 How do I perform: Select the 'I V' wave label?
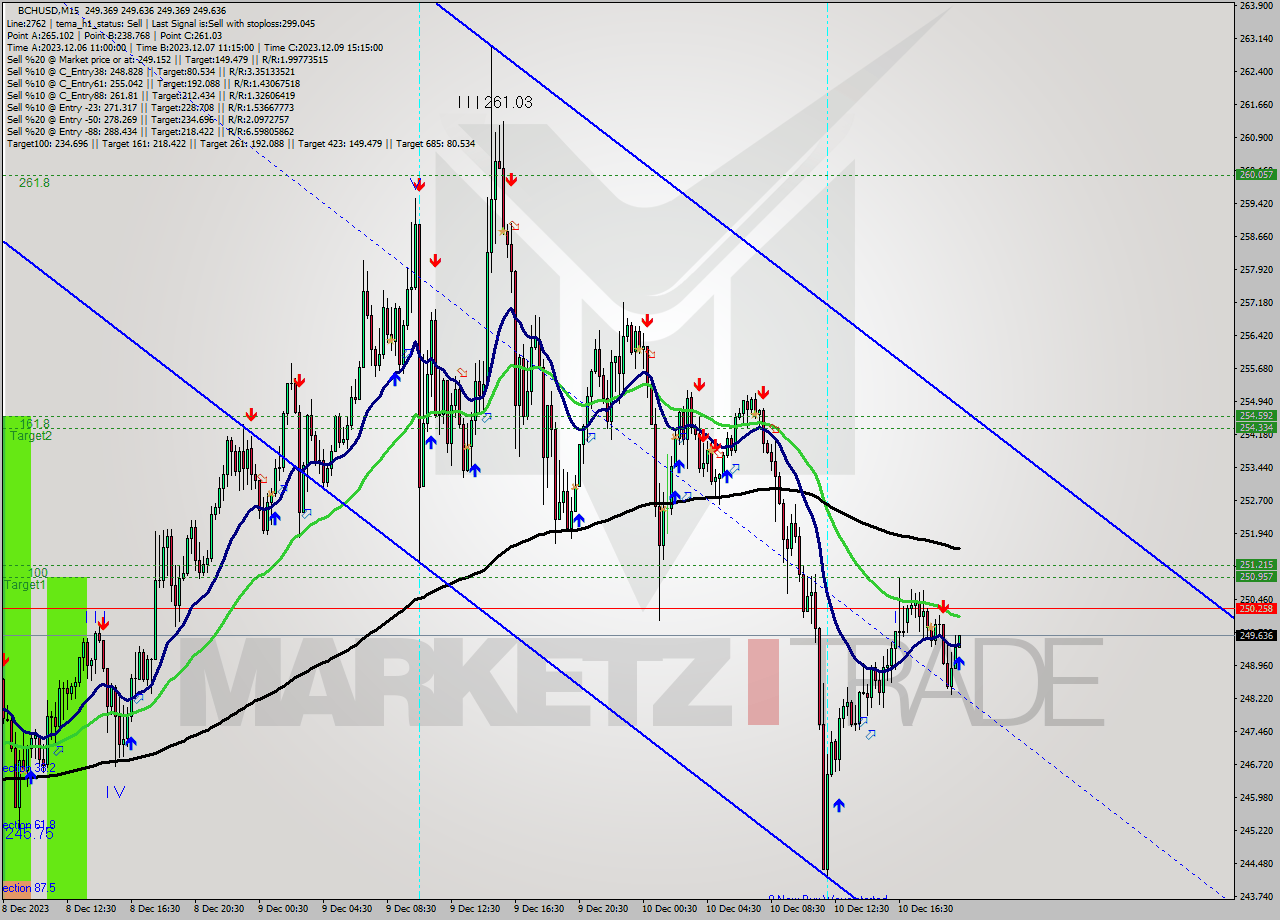(x=115, y=791)
